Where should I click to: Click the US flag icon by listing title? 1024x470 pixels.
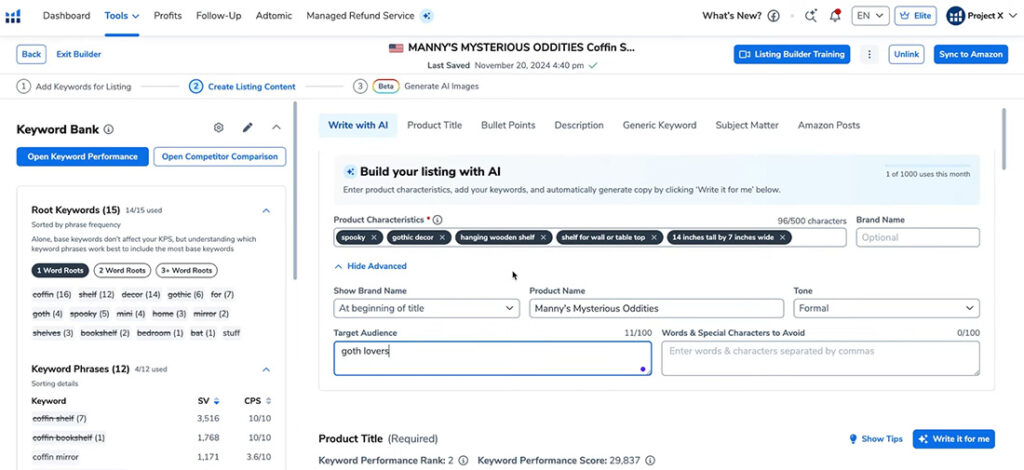point(396,48)
